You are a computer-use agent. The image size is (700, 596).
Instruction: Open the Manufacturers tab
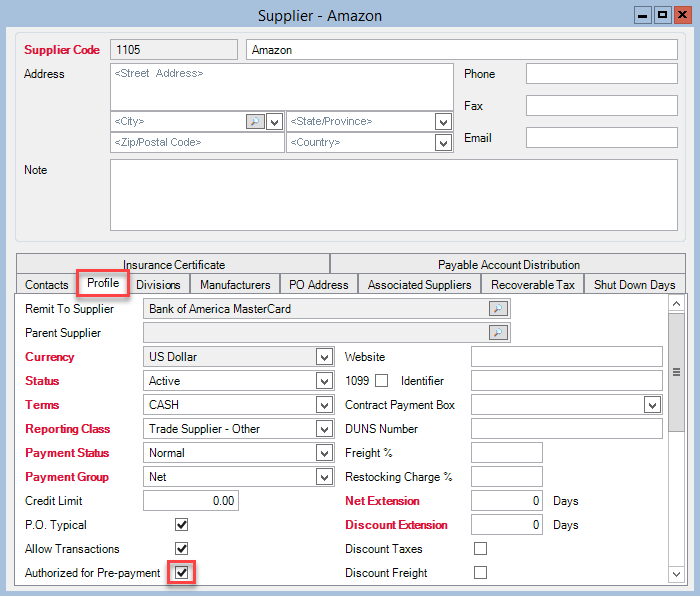point(235,285)
